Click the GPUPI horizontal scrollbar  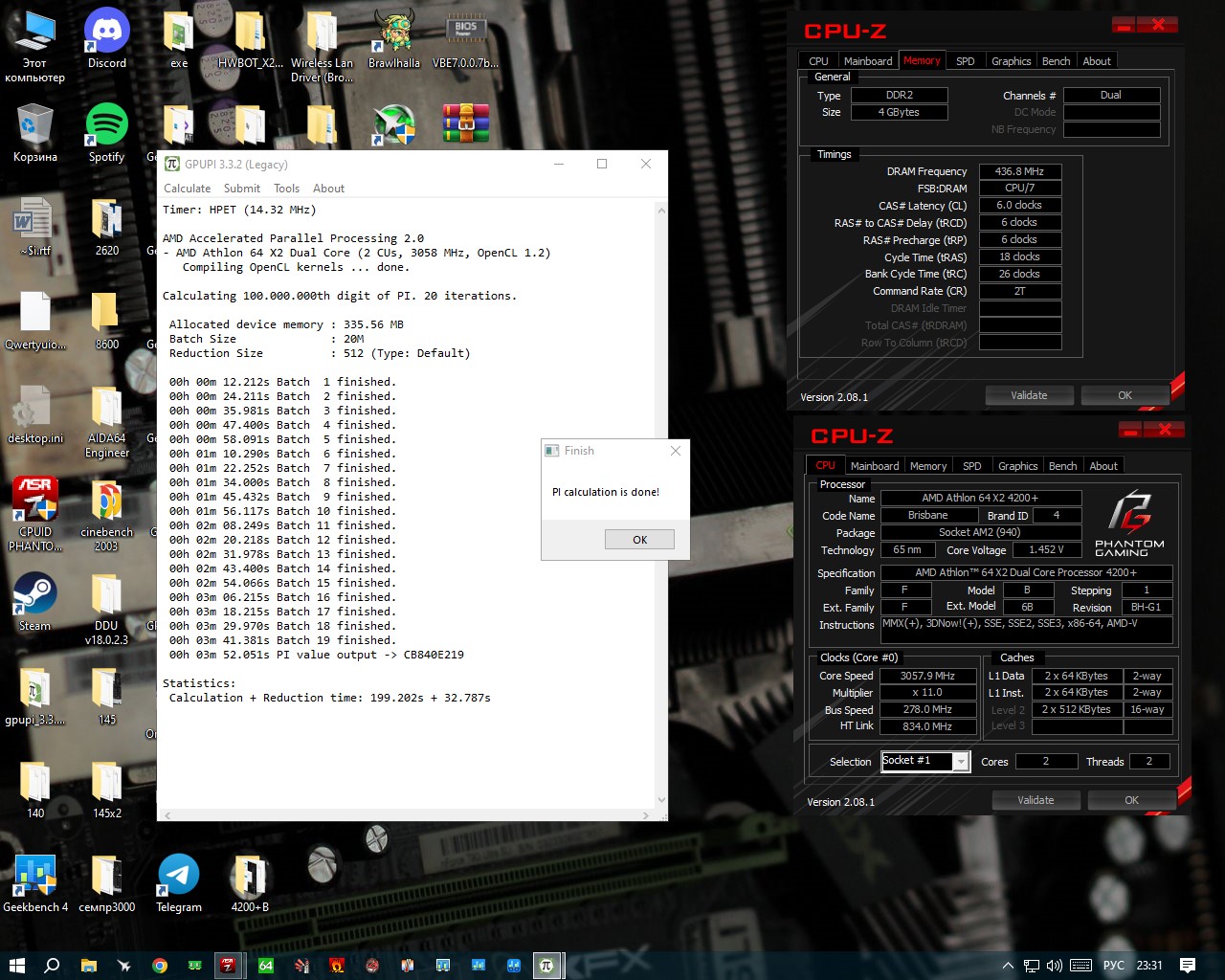407,815
